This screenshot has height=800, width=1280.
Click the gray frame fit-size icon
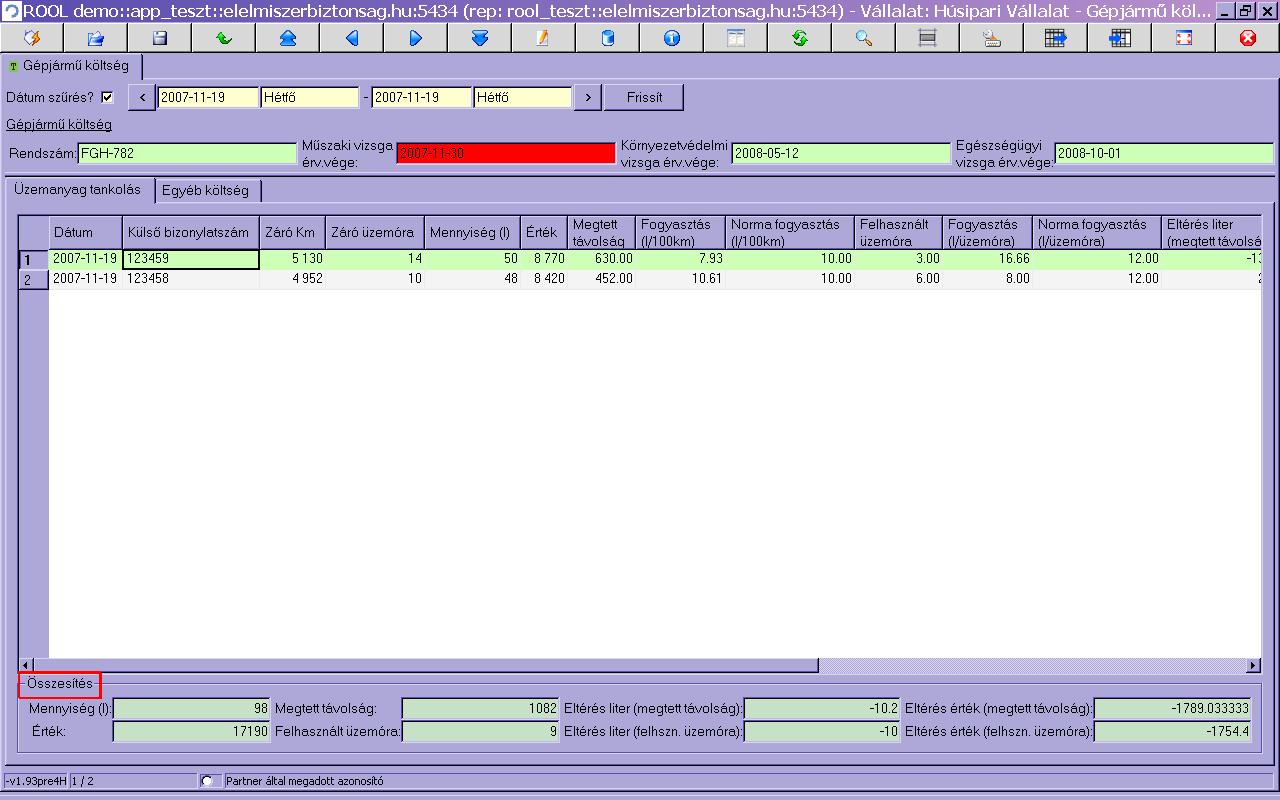tap(928, 38)
